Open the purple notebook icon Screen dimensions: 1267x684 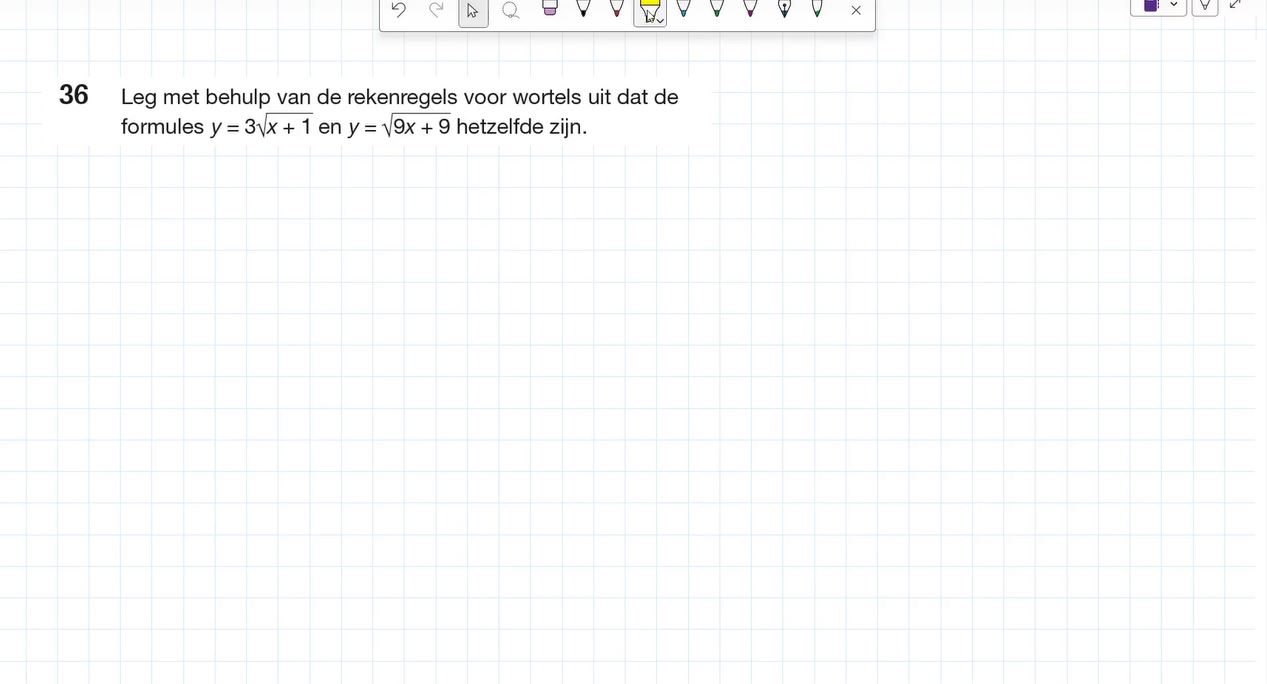click(x=1151, y=5)
